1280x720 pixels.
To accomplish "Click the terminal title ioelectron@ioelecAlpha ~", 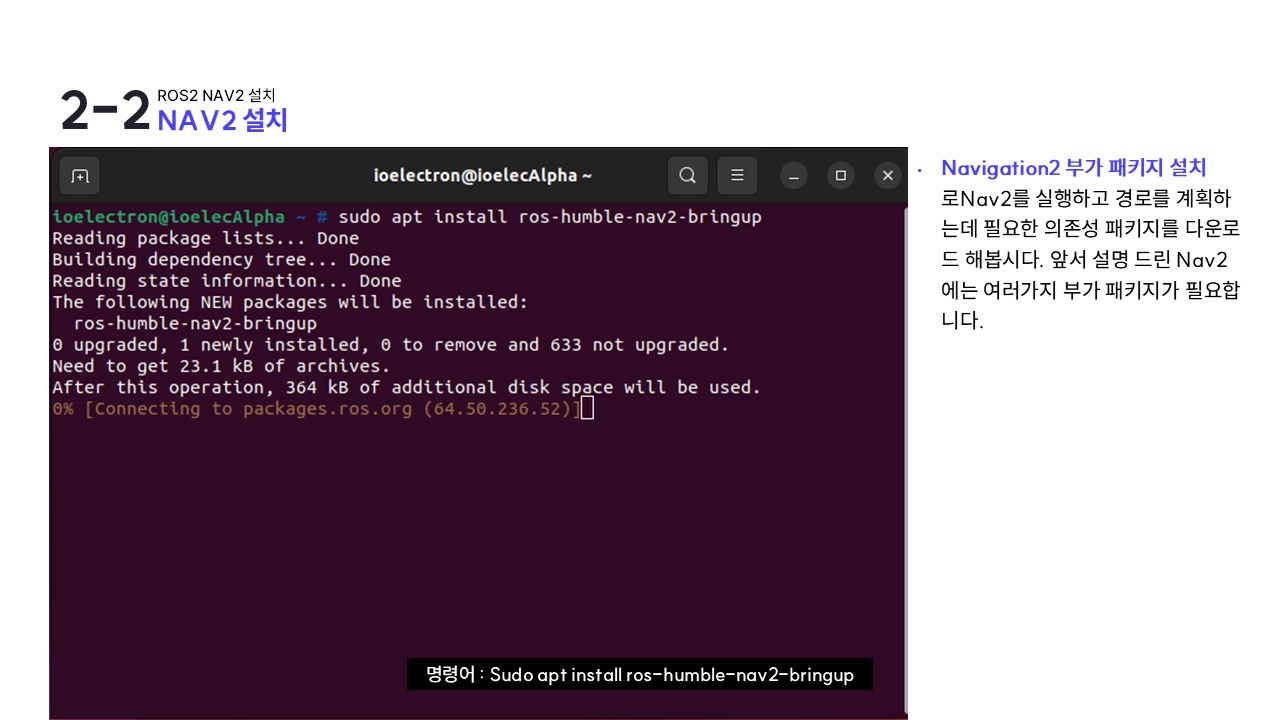I will click(x=483, y=176).
